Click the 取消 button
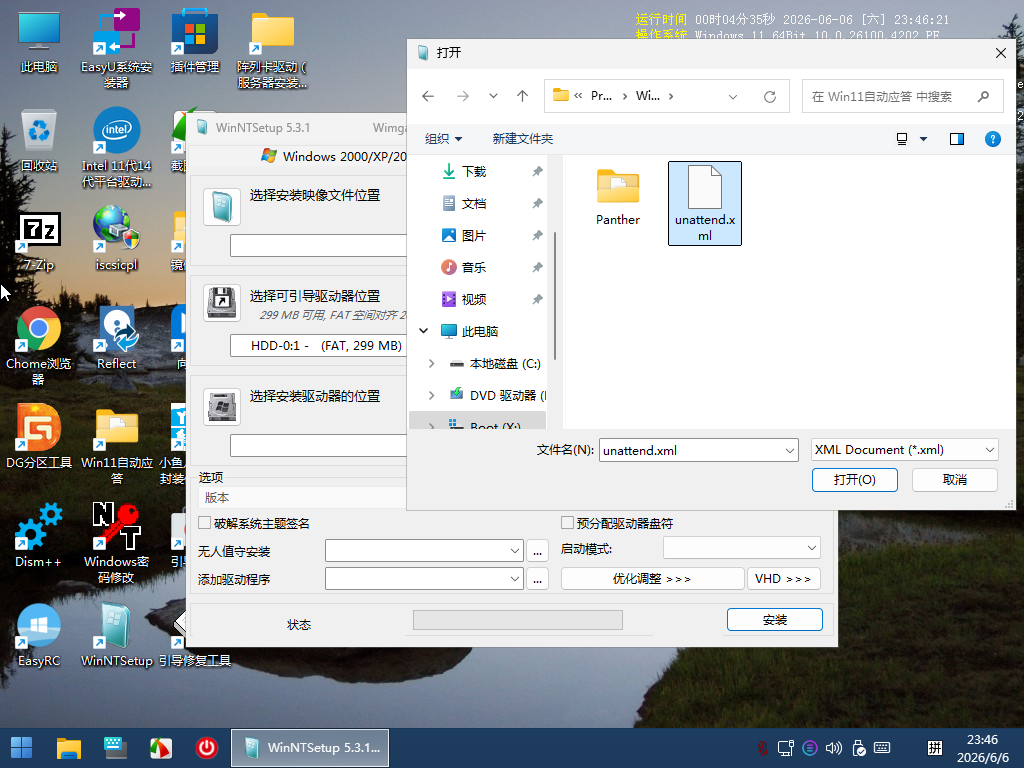1024x768 pixels. click(955, 479)
